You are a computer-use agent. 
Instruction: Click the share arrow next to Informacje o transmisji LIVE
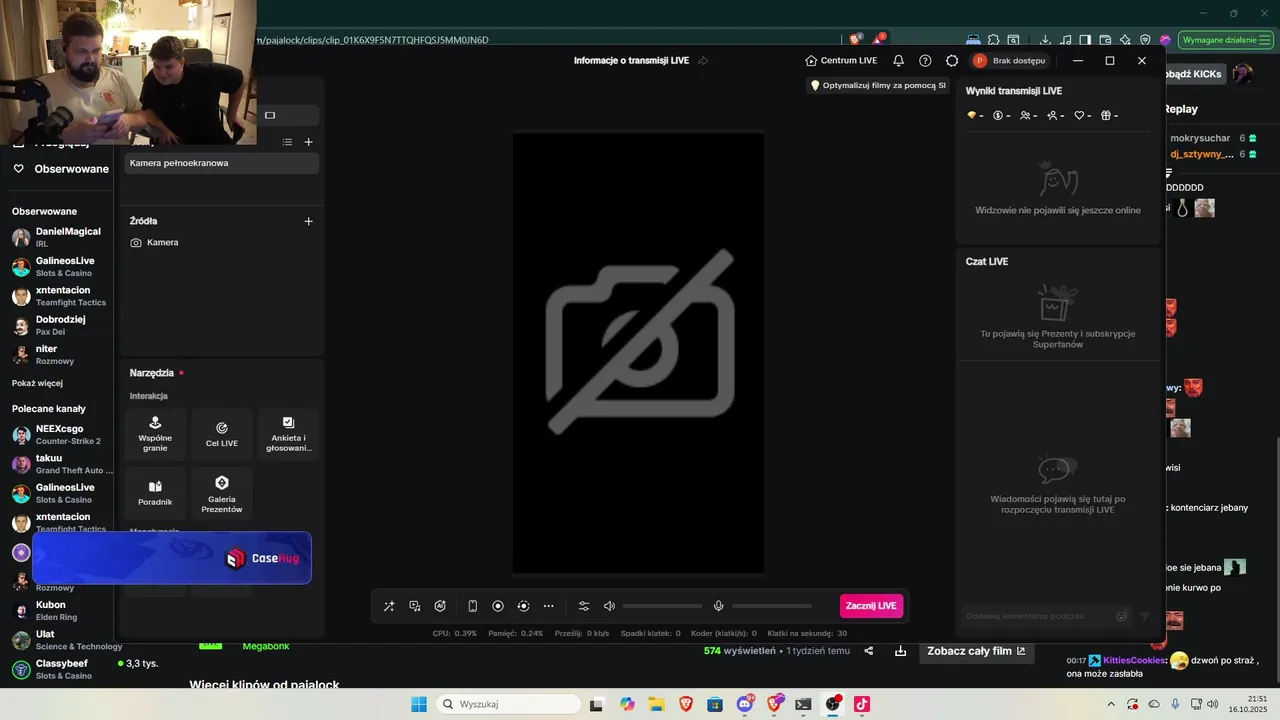[x=703, y=61]
